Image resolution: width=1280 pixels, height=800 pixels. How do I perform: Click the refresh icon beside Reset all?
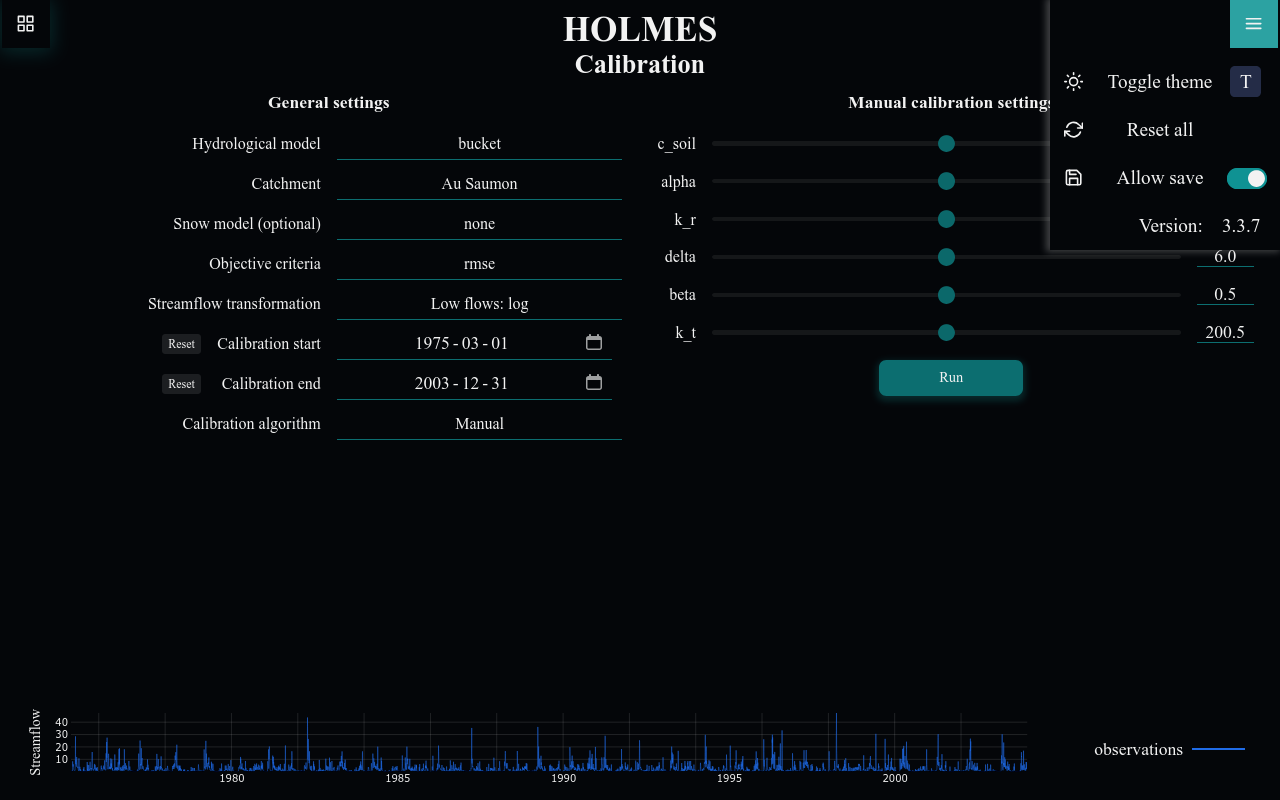pyautogui.click(x=1073, y=130)
